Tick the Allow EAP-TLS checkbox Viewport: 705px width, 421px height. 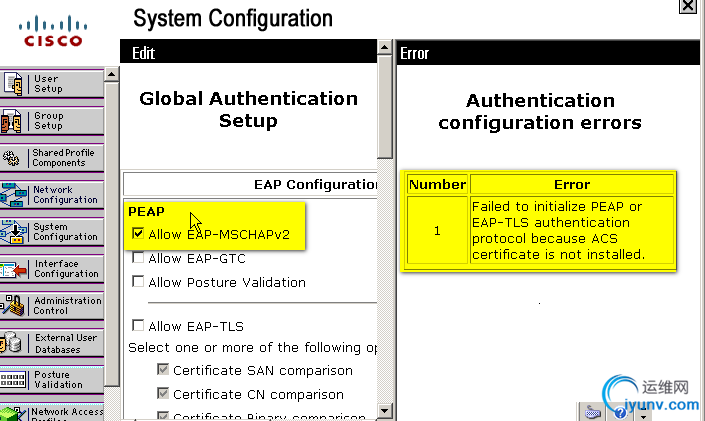pos(138,325)
